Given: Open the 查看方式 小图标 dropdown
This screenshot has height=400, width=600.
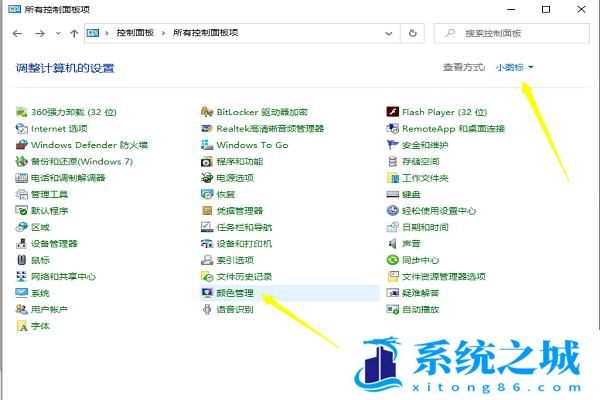Looking at the screenshot, I should coord(514,67).
